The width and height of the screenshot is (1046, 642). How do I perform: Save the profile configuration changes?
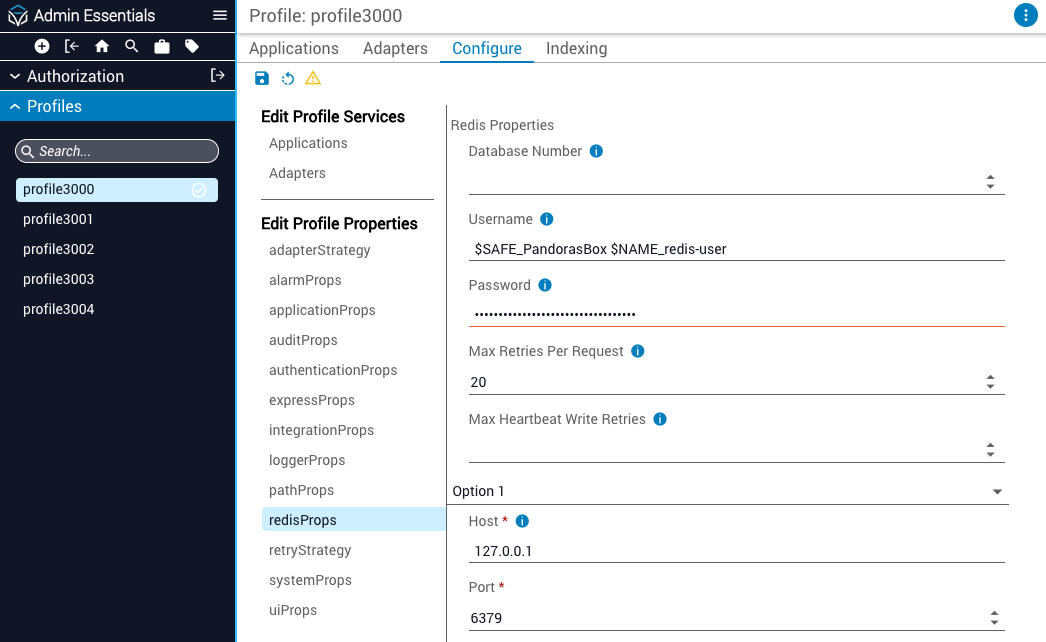[x=262, y=78]
